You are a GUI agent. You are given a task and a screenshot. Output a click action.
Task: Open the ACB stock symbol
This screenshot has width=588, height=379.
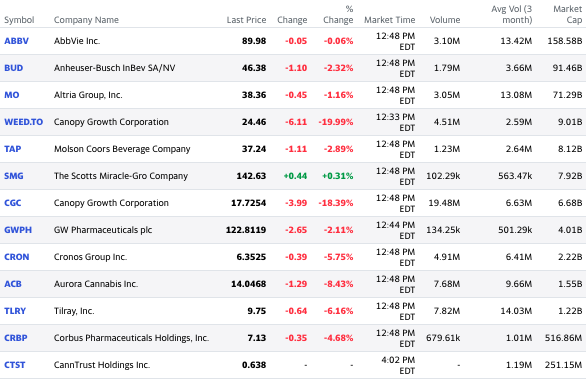[13, 284]
